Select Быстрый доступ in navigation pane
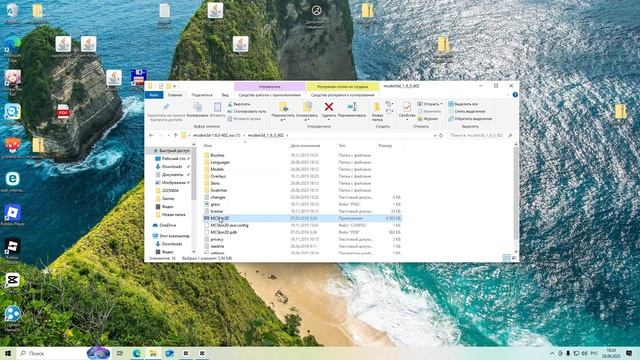Viewport: 640px width, 360px height. pyautogui.click(x=171, y=151)
